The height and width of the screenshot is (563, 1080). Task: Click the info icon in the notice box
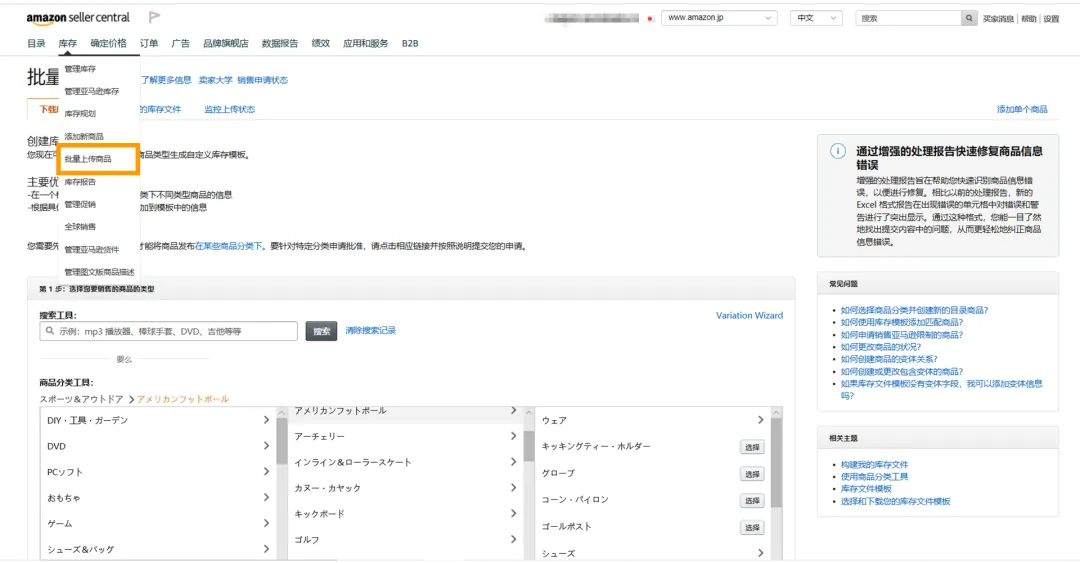pos(838,151)
